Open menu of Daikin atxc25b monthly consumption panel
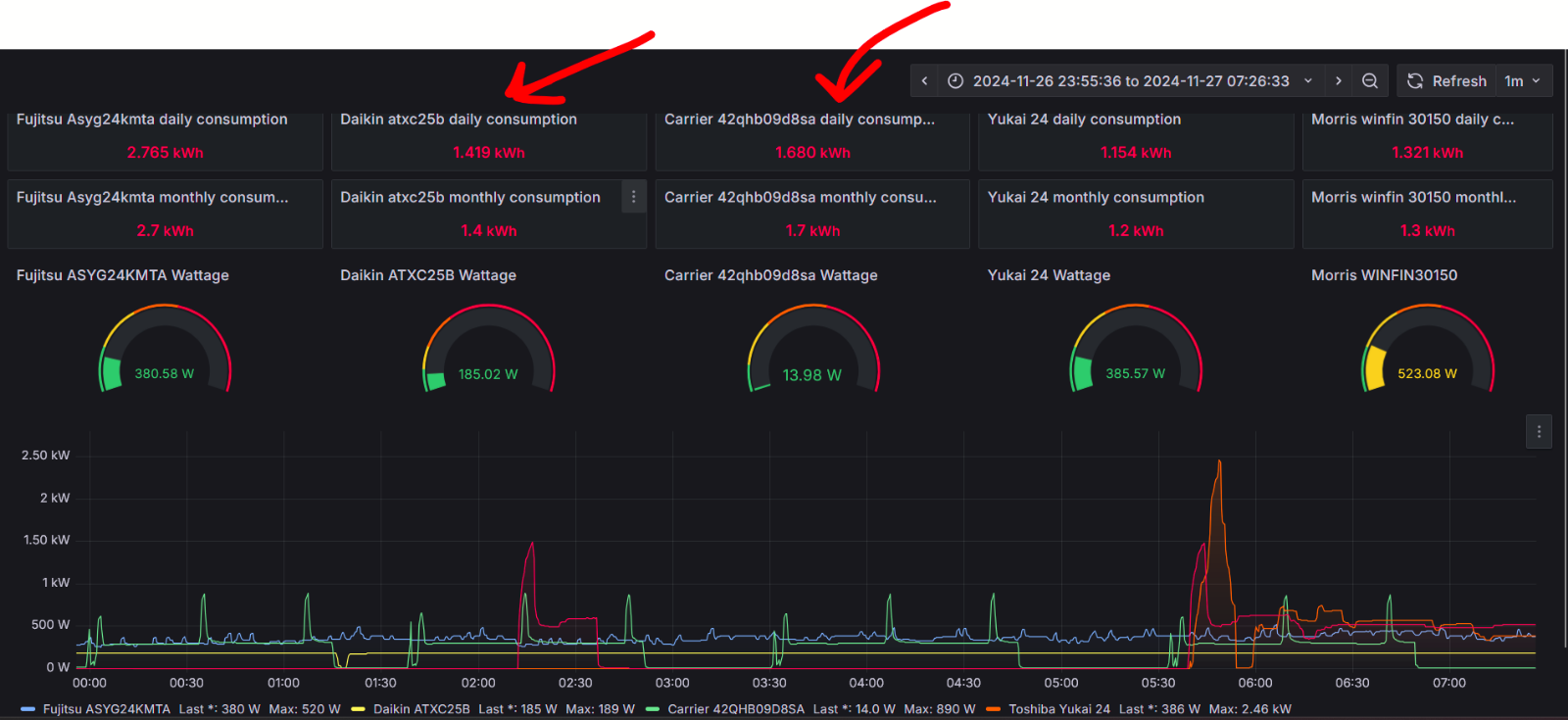Image resolution: width=1568 pixels, height=720 pixels. pyautogui.click(x=634, y=197)
